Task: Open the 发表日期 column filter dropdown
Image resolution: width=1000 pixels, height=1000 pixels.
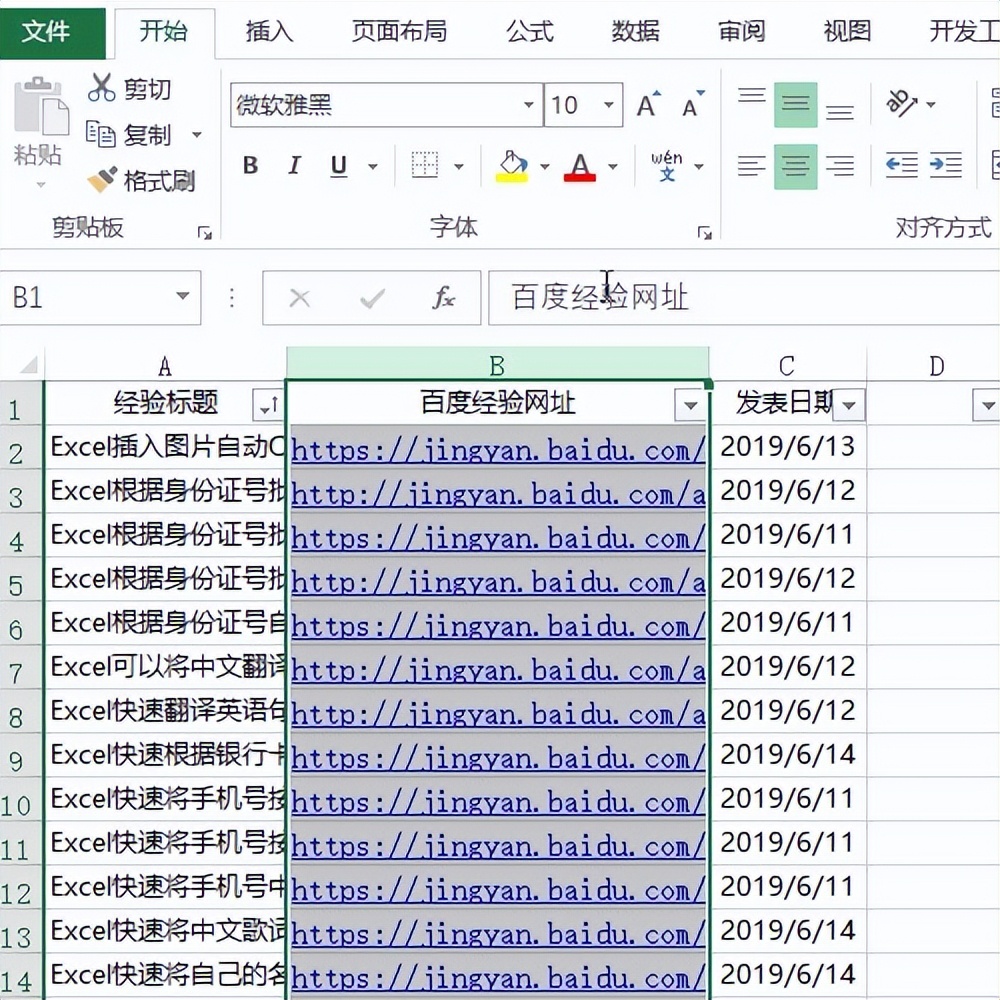Action: (x=849, y=405)
